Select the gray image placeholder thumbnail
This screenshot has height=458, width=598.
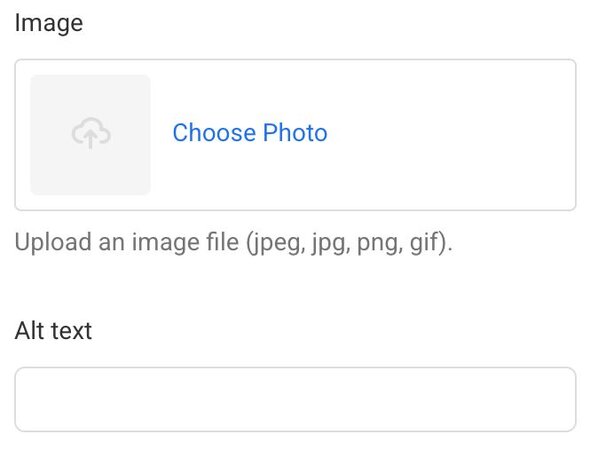[90, 135]
